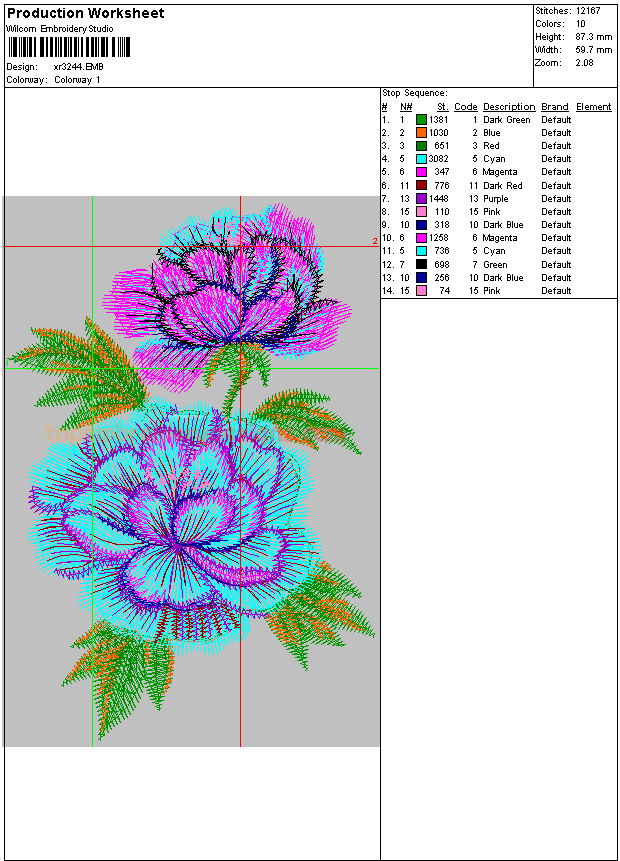
Task: Click the Colors value '10'
Action: tap(580, 24)
